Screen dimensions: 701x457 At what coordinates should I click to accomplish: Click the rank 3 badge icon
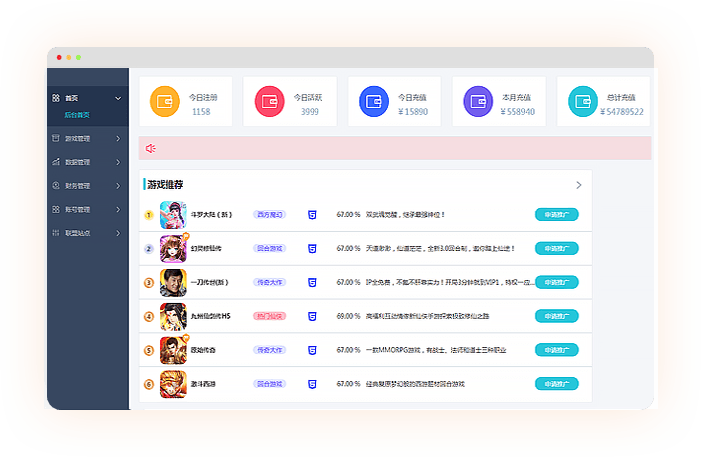149,283
